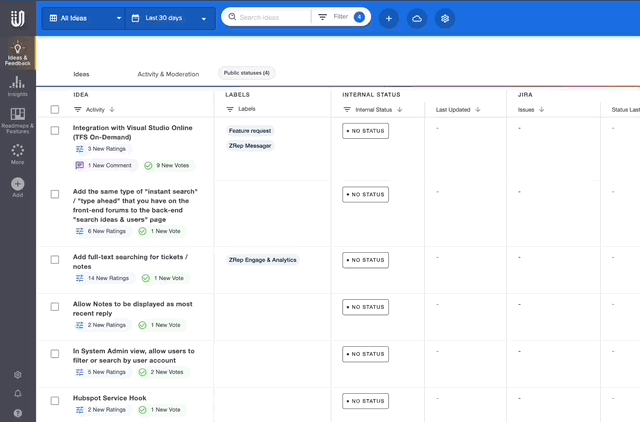640x422 pixels.
Task: Click the Feature request label
Action: [x=250, y=131]
